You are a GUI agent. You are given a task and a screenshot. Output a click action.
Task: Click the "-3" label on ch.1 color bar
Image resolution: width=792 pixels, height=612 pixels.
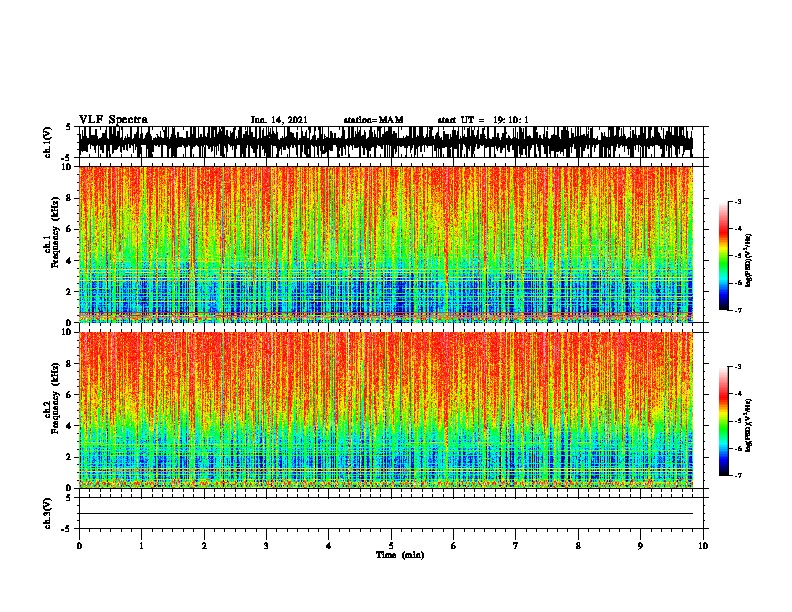click(737, 201)
